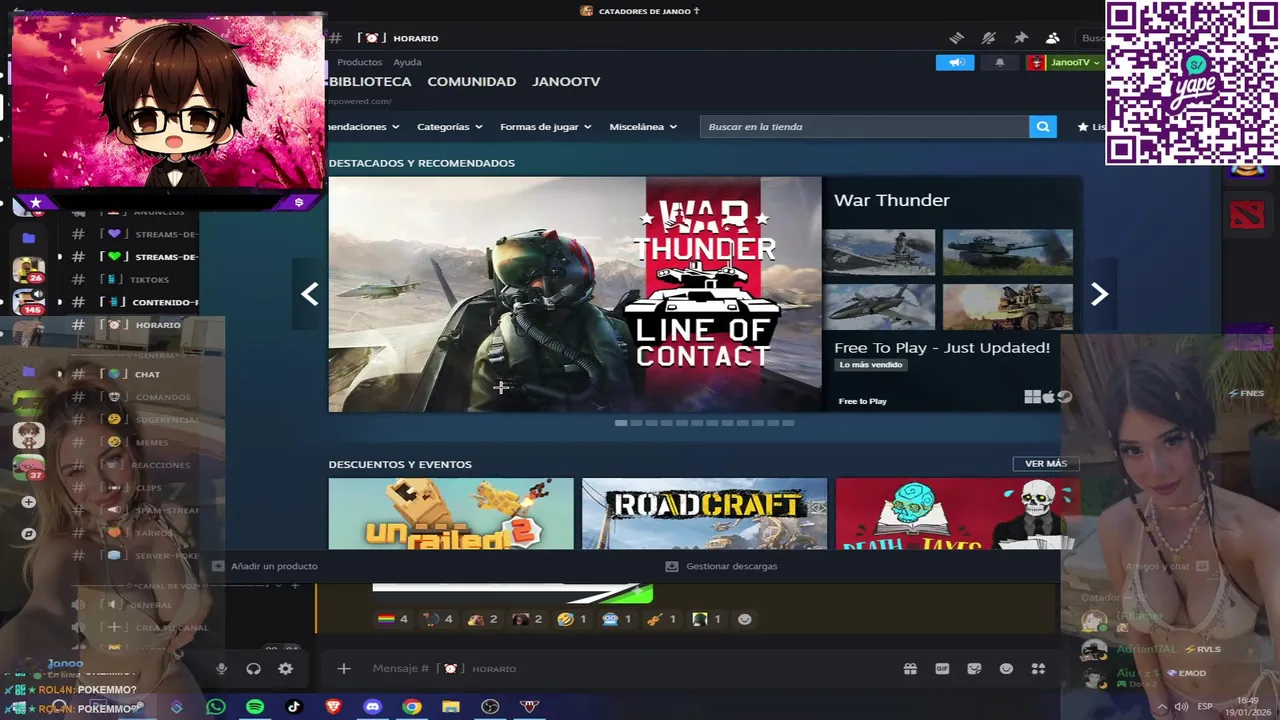Screen dimensions: 1280x720
Task: Open Steam Productos menu
Action: pyautogui.click(x=359, y=62)
